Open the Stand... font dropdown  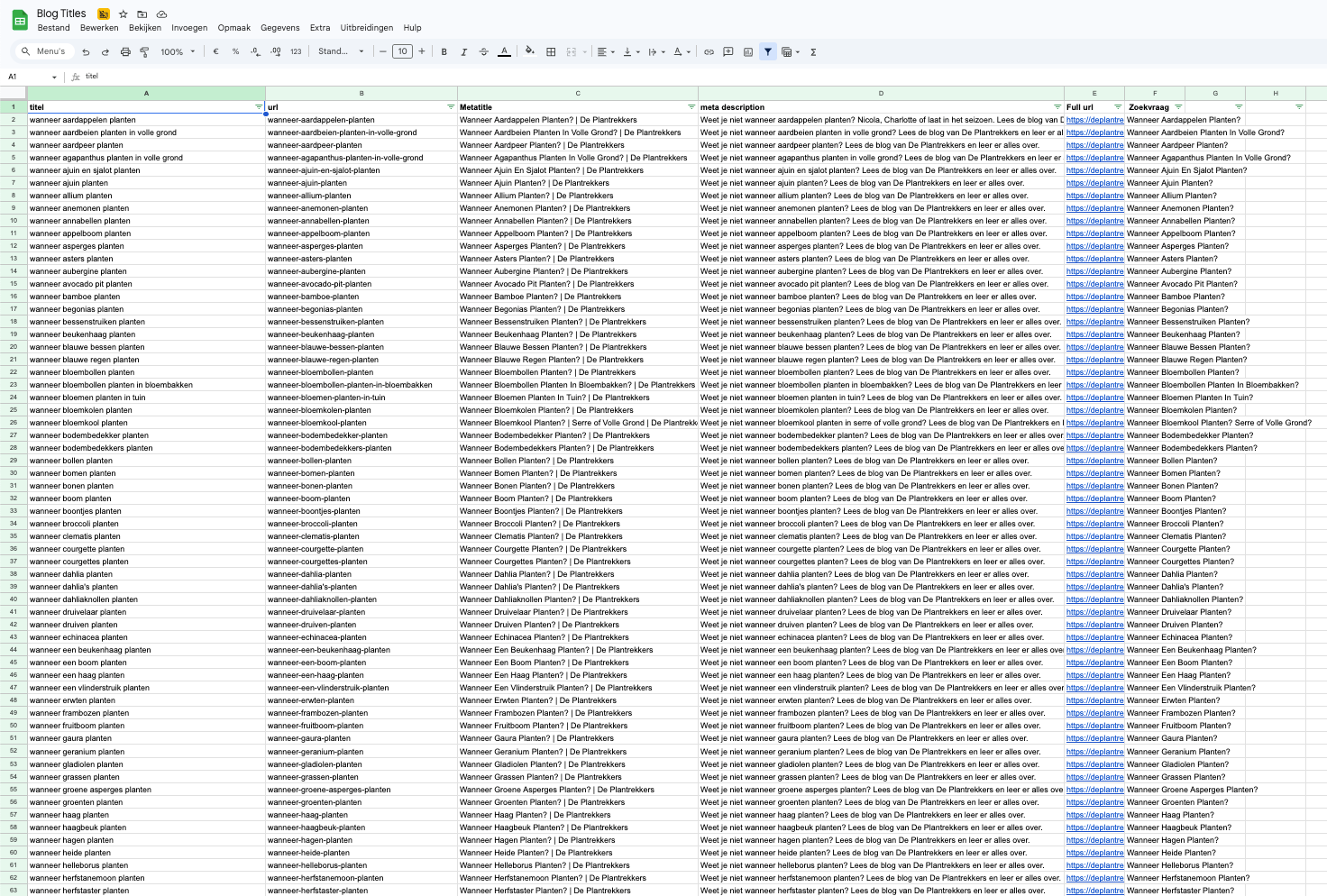coord(341,51)
